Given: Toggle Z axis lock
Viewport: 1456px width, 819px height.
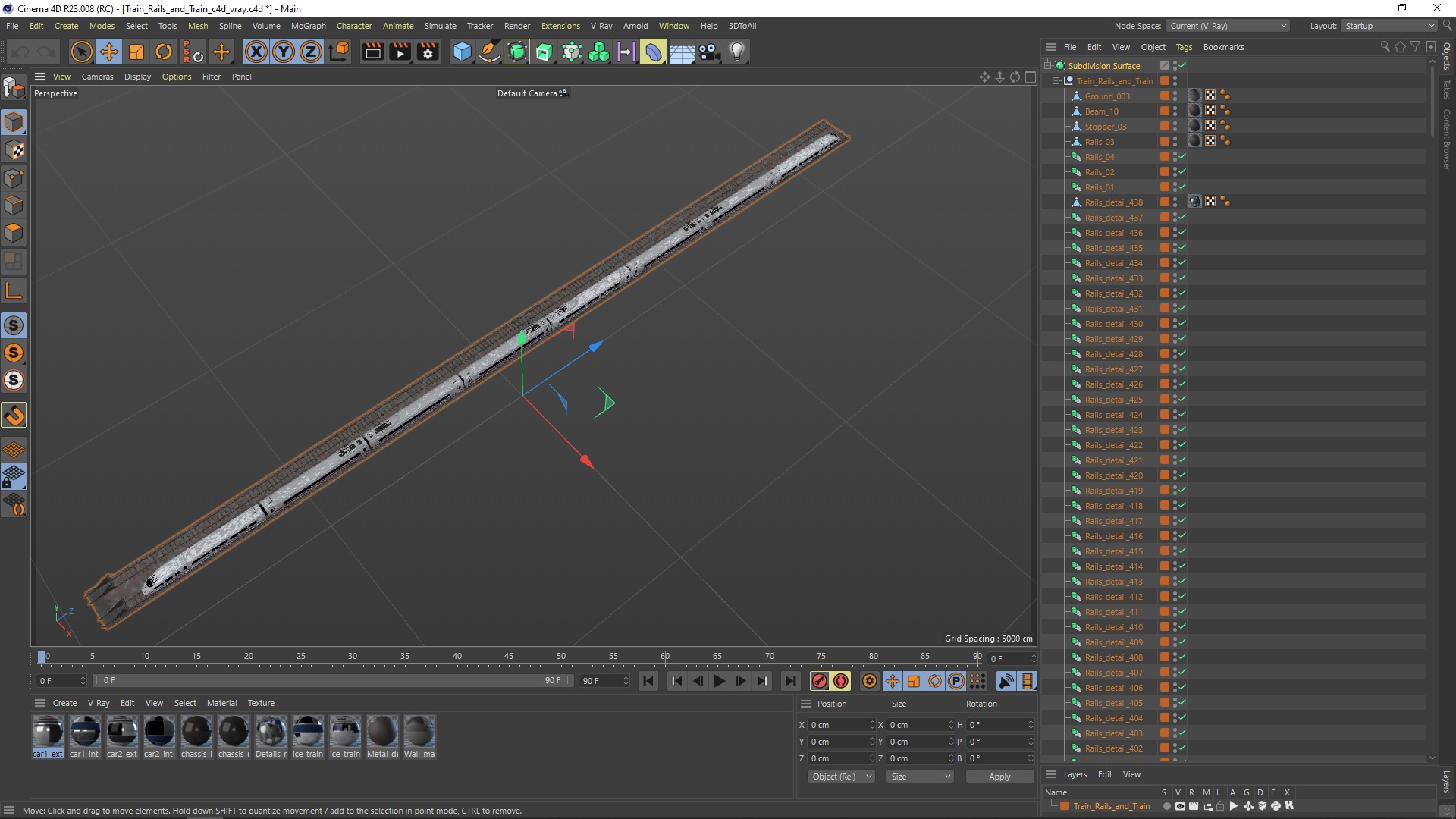Looking at the screenshot, I should (311, 52).
